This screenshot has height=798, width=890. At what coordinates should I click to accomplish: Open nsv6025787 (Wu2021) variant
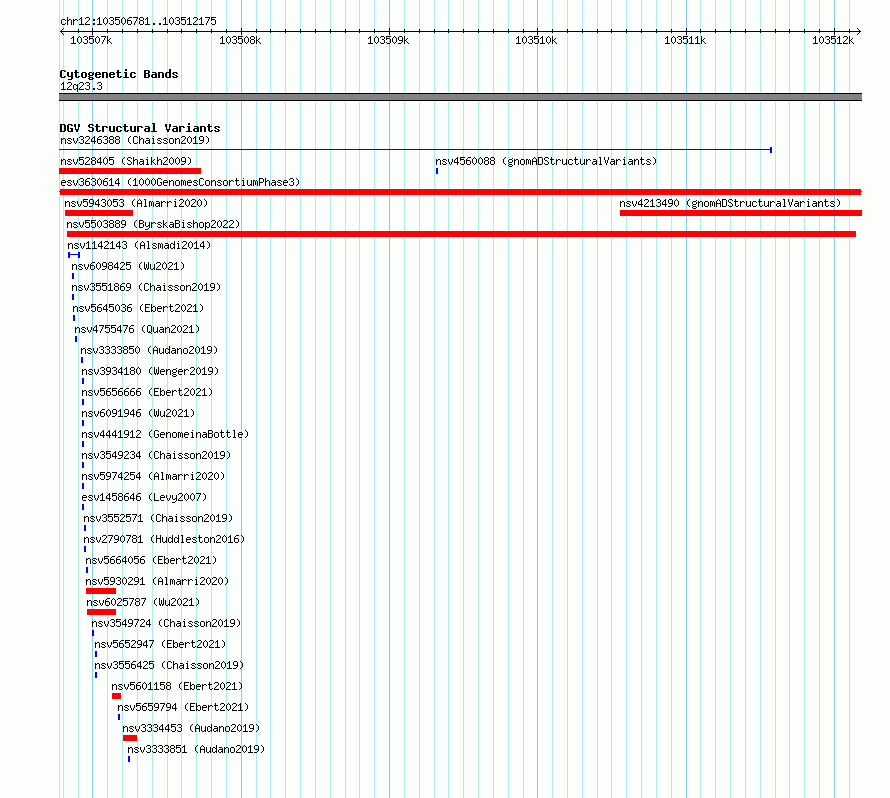click(x=144, y=602)
